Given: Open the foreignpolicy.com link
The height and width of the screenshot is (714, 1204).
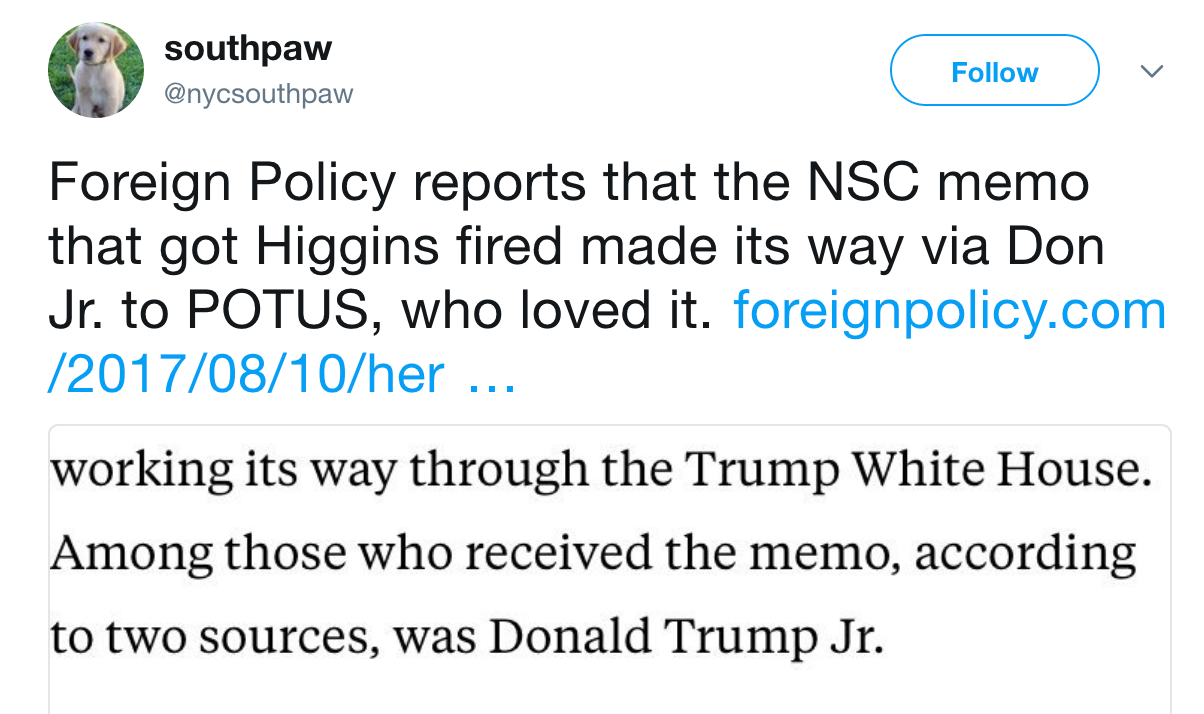Looking at the screenshot, I should click(x=949, y=312).
